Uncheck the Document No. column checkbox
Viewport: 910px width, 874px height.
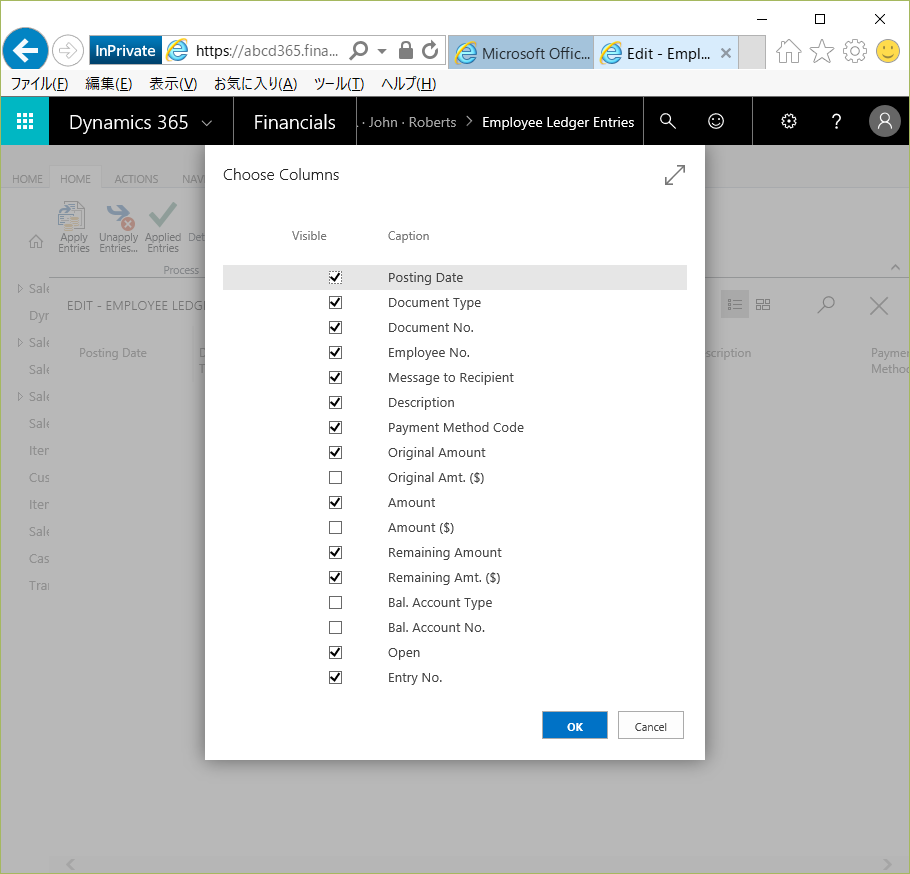(335, 327)
